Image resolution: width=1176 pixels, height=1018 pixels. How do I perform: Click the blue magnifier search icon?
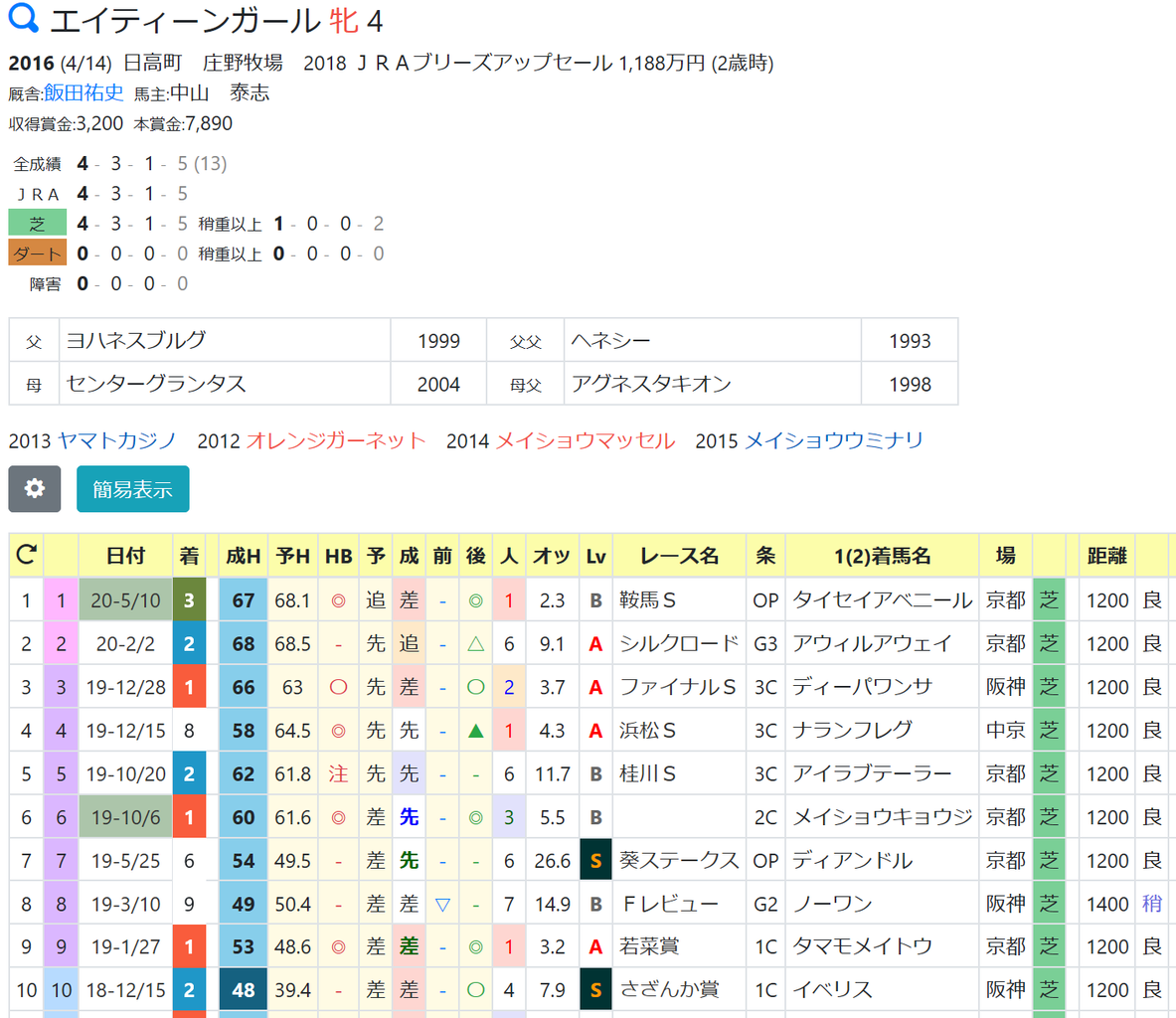tap(23, 18)
